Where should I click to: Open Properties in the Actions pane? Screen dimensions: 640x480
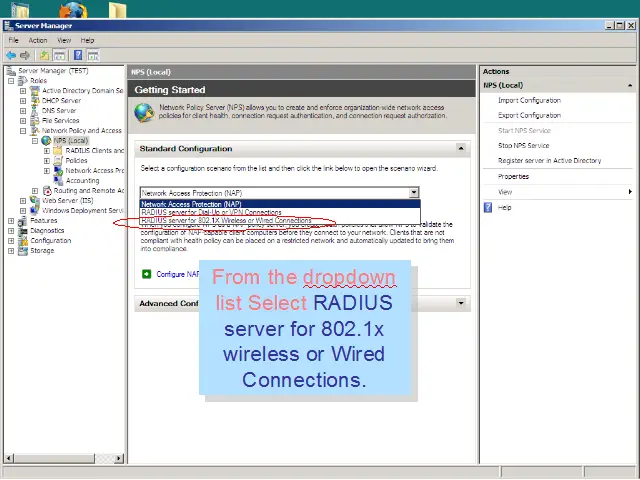click(513, 177)
